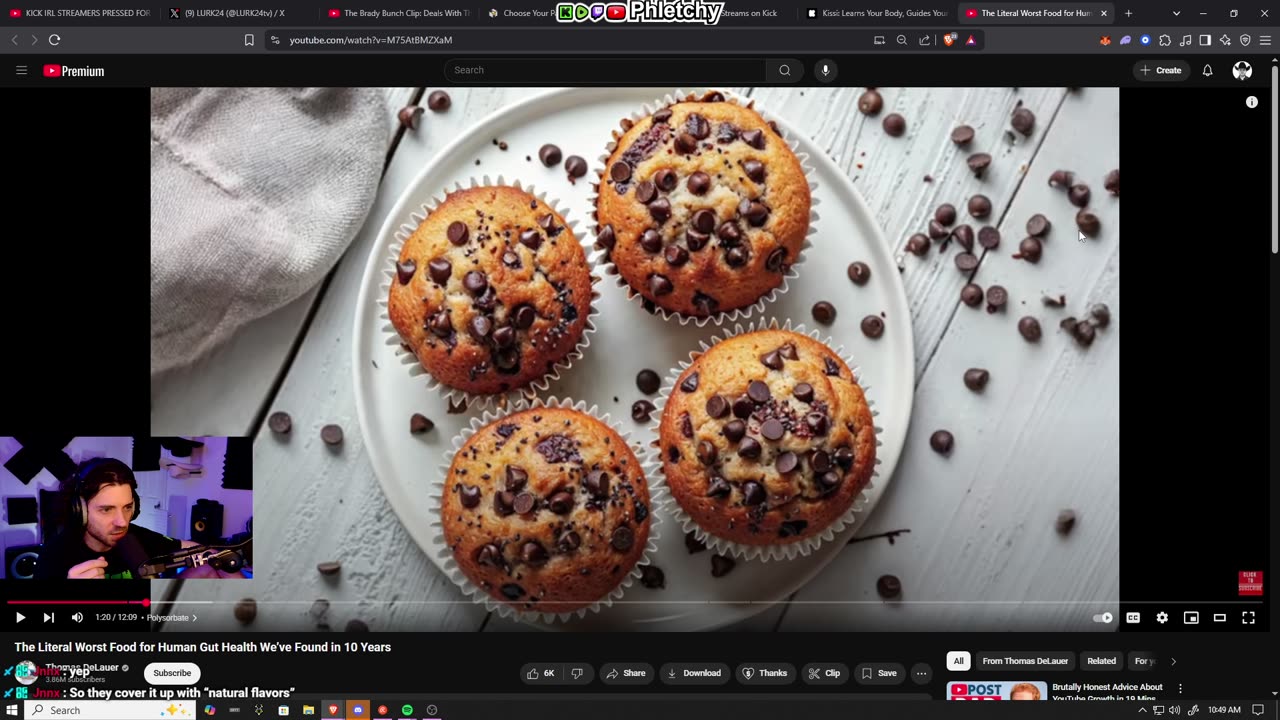
Task: Toggle the browser sidebar panel
Action: [x=1205, y=40]
